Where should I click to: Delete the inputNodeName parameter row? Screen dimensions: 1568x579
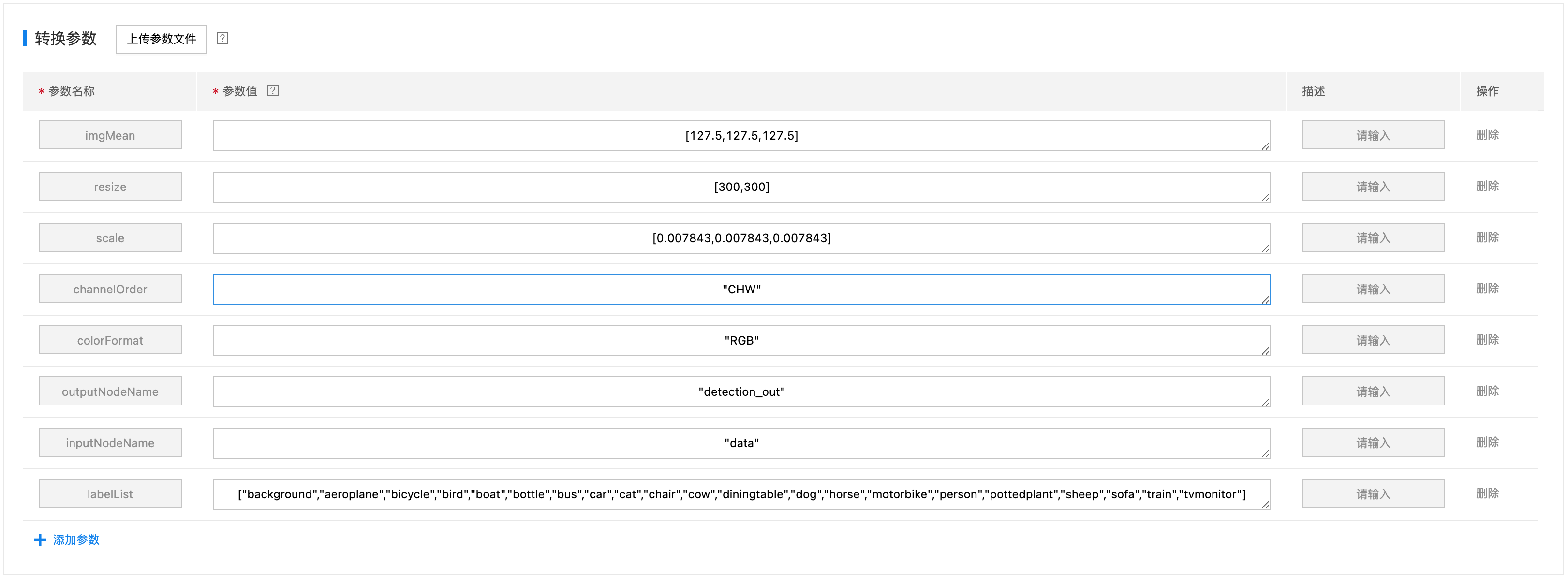coord(1487,442)
